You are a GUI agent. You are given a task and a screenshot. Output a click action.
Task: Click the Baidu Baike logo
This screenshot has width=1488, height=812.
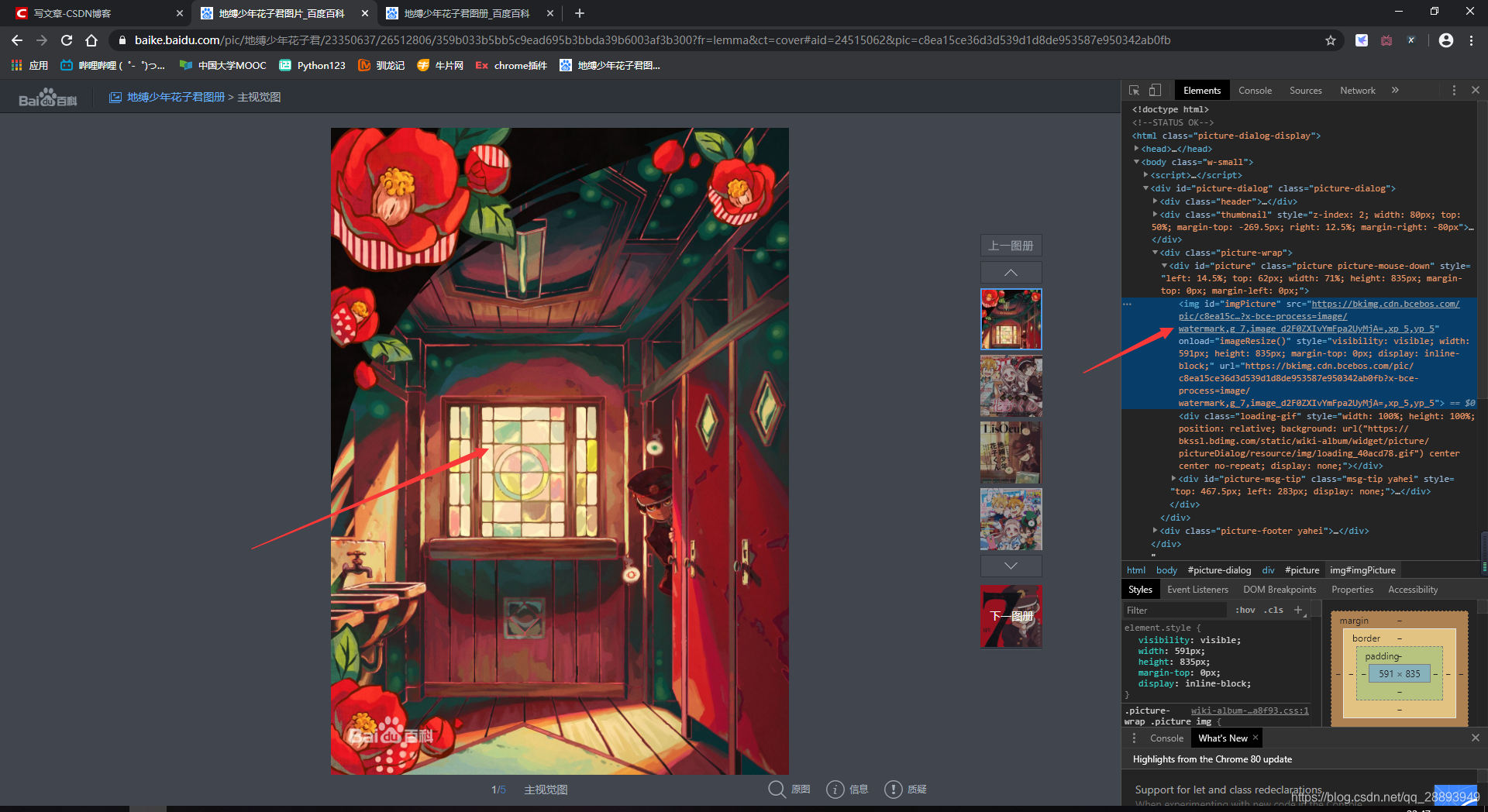click(x=48, y=98)
